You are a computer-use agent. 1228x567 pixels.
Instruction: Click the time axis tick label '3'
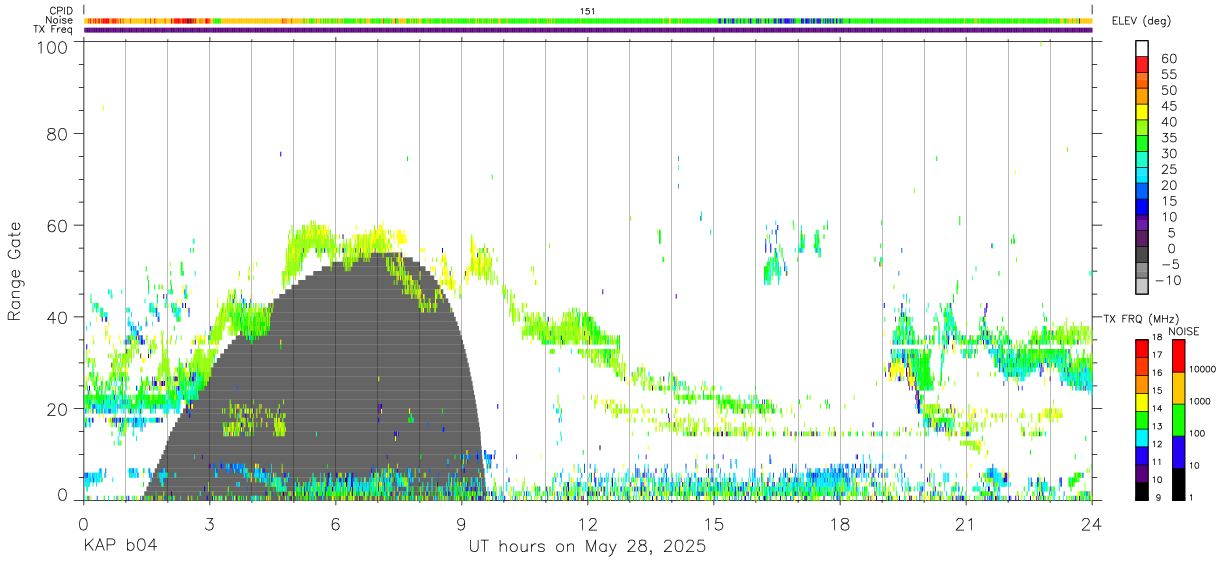coord(209,525)
